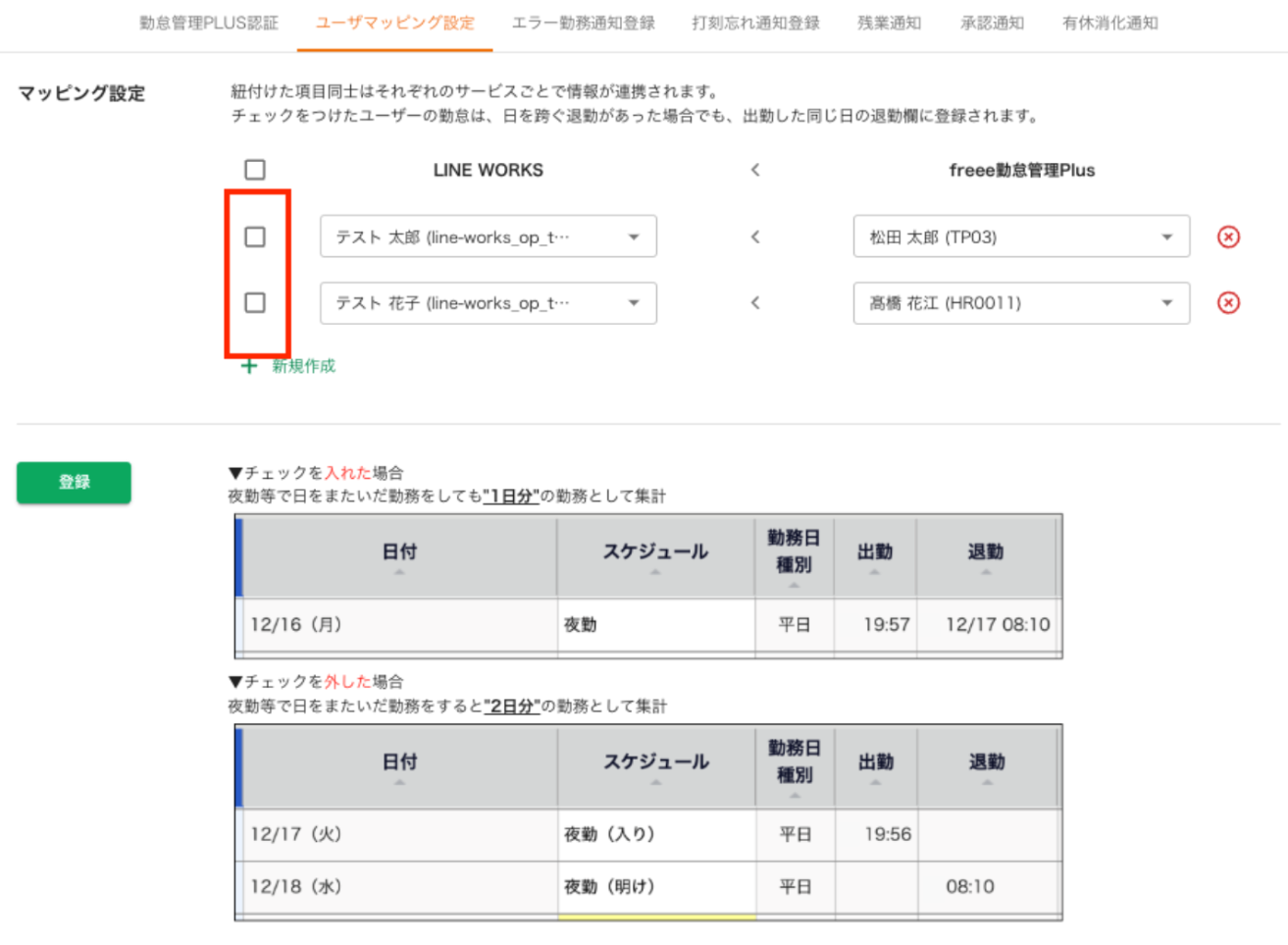
Task: Check the box for テスト 太郎 row
Action: pos(255,236)
